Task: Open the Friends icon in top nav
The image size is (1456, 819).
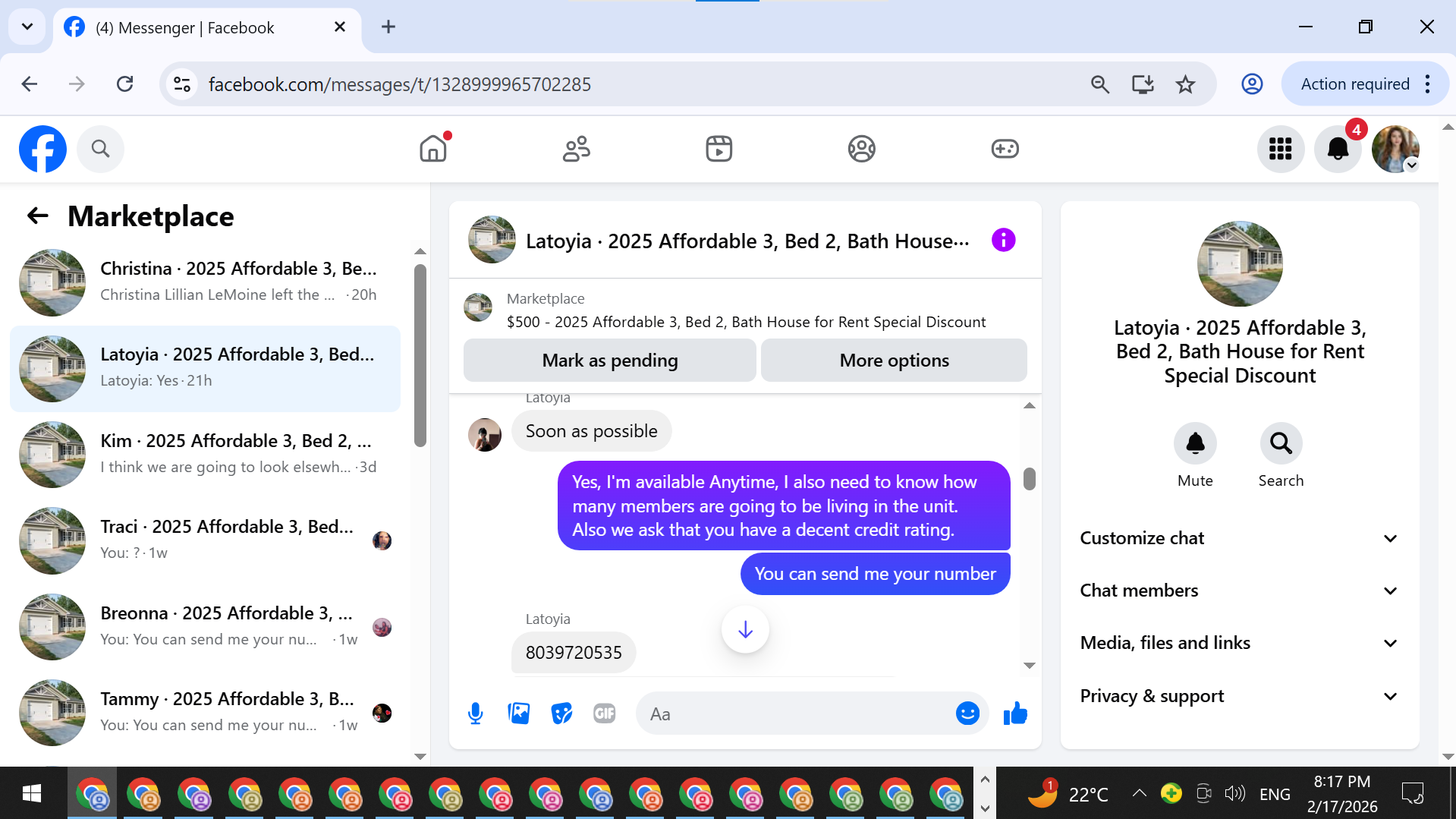Action: (577, 149)
